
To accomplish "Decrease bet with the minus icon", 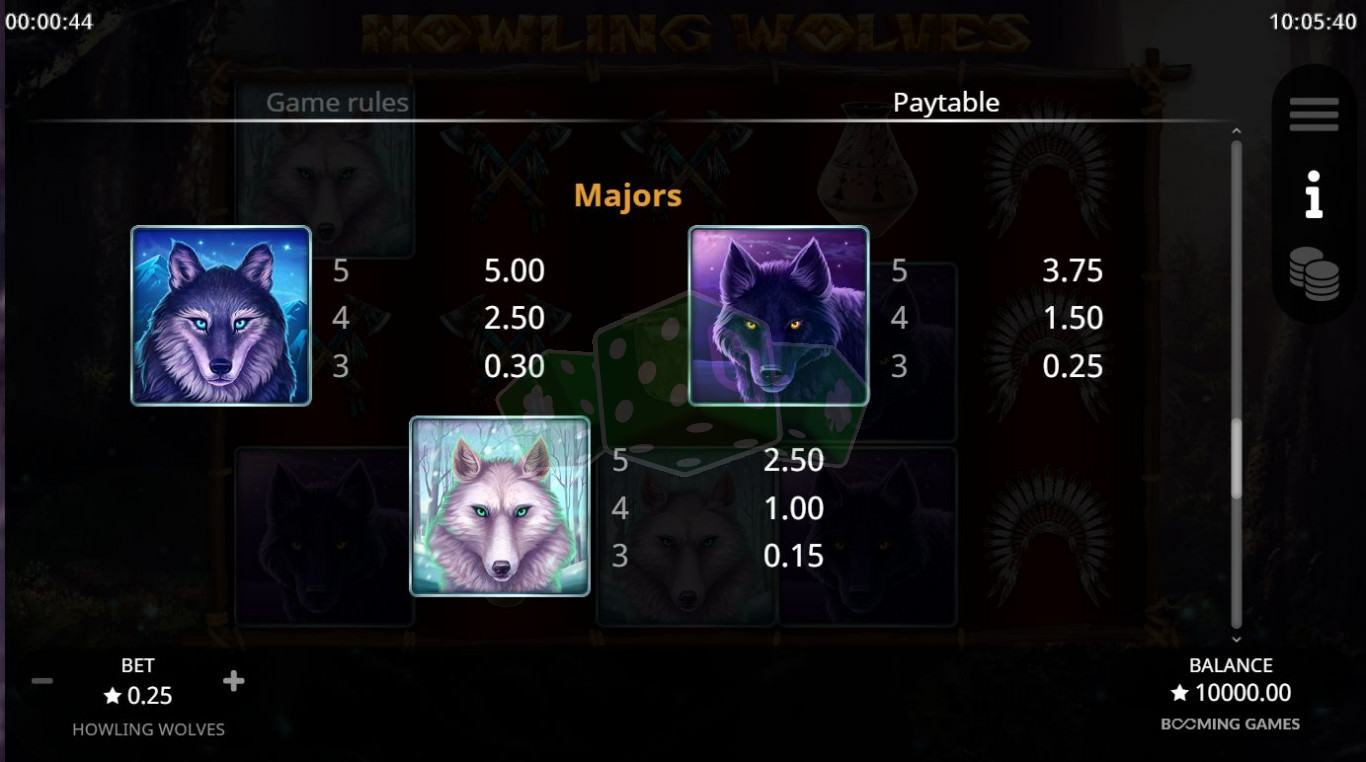I will pyautogui.click(x=42, y=681).
